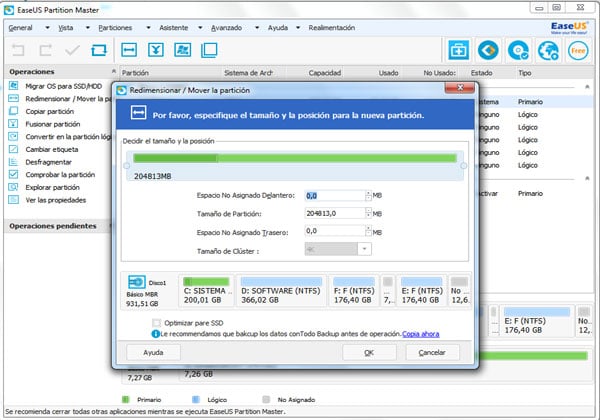Image resolution: width=600 pixels, height=420 pixels.
Task: Click the Comprobar la partición sidebar icon
Action: point(13,174)
